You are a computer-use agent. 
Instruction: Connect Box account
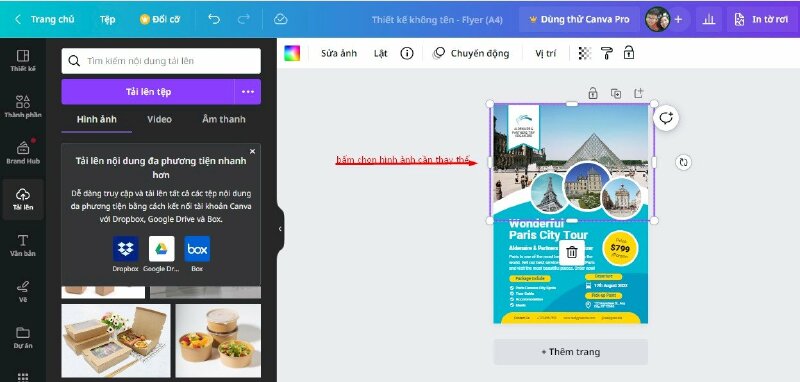197,249
